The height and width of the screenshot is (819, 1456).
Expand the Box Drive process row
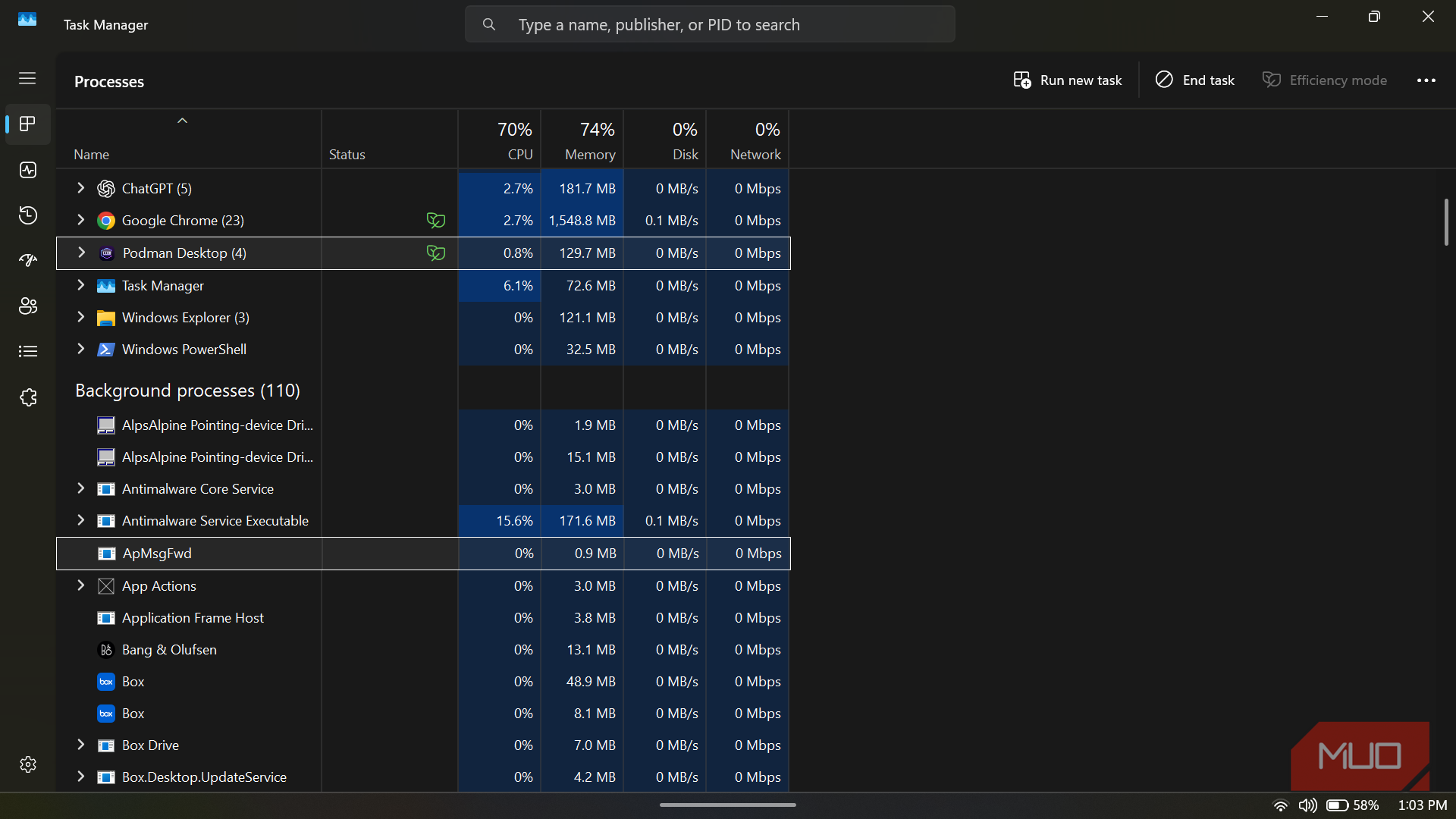click(x=80, y=745)
